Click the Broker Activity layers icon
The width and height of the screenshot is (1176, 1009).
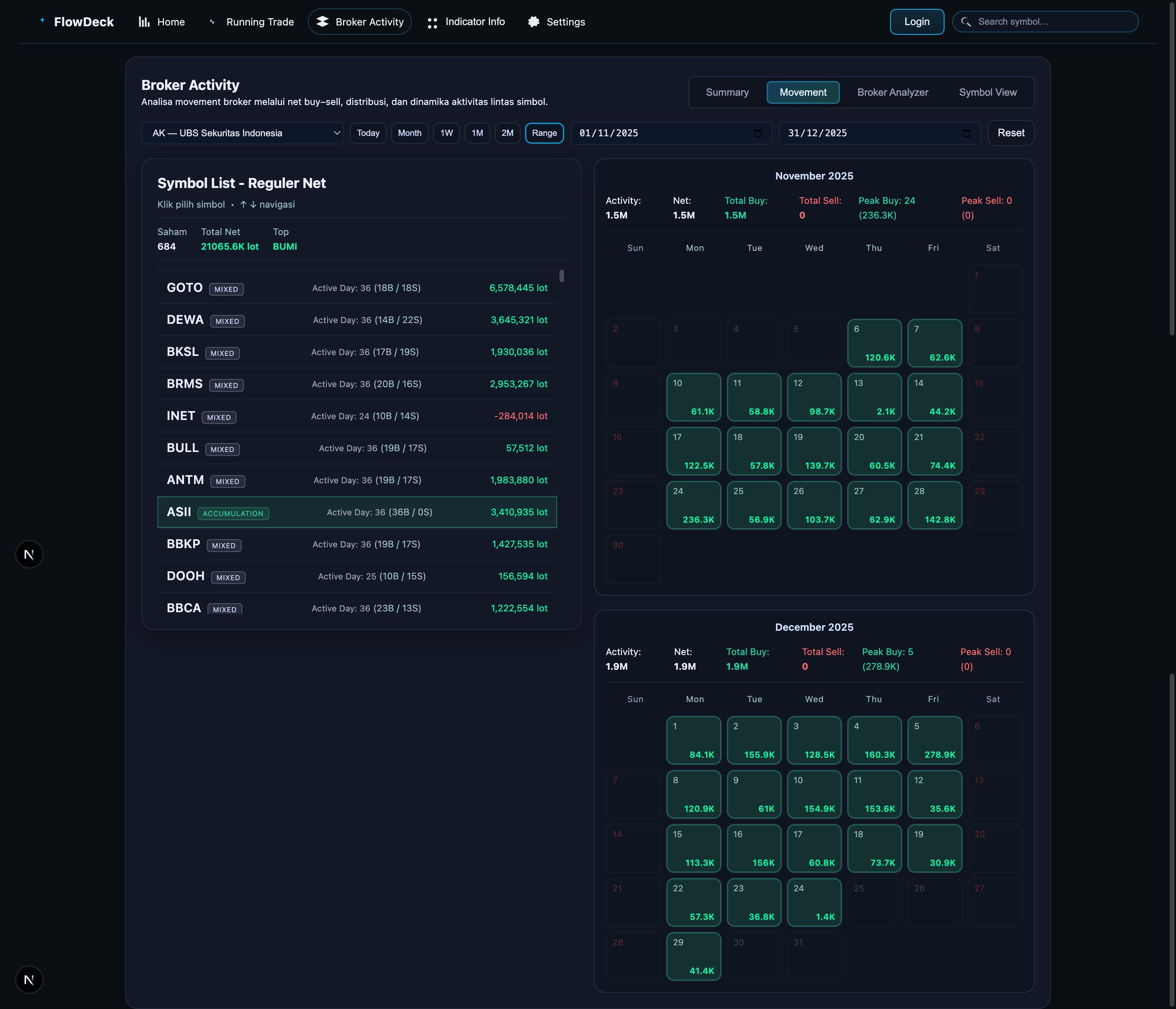pos(323,22)
